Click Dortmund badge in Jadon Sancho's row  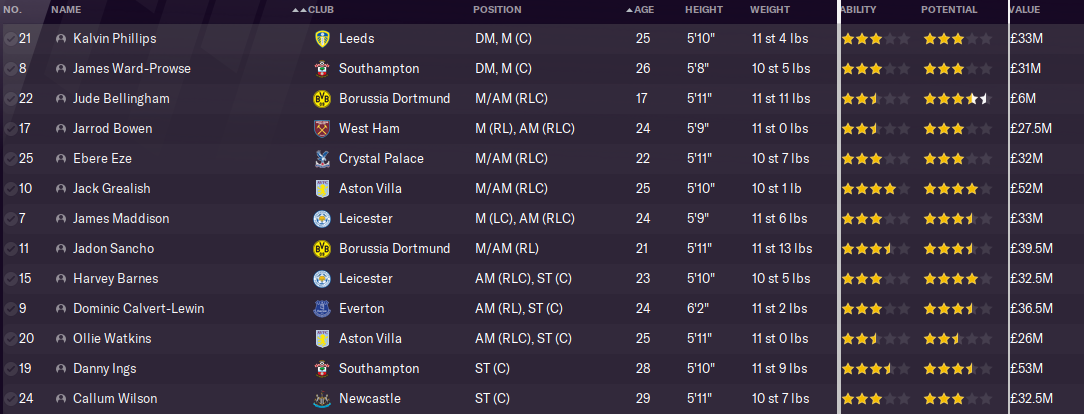(x=321, y=249)
